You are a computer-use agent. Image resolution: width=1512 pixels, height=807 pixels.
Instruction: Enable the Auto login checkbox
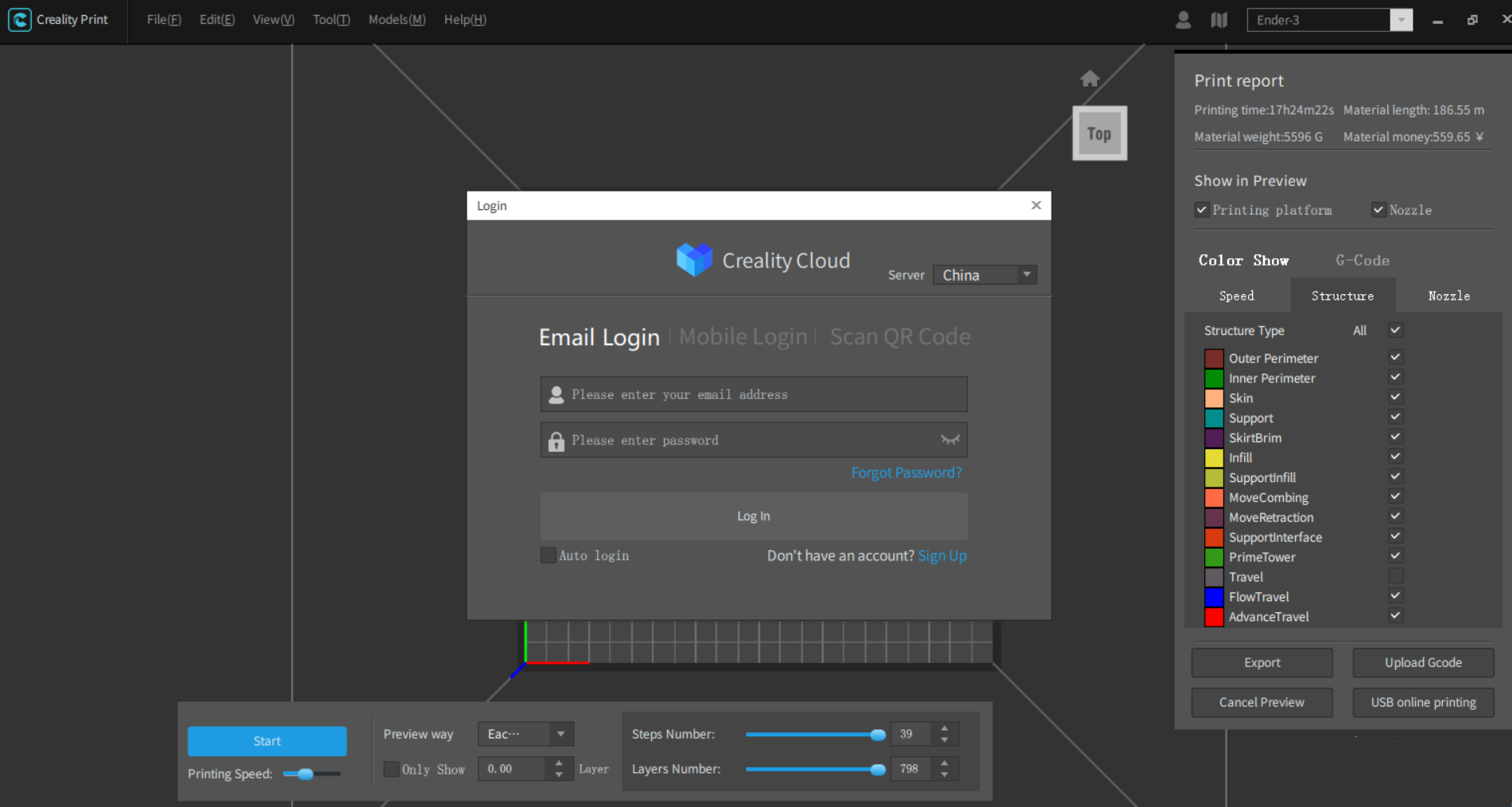pyautogui.click(x=548, y=555)
